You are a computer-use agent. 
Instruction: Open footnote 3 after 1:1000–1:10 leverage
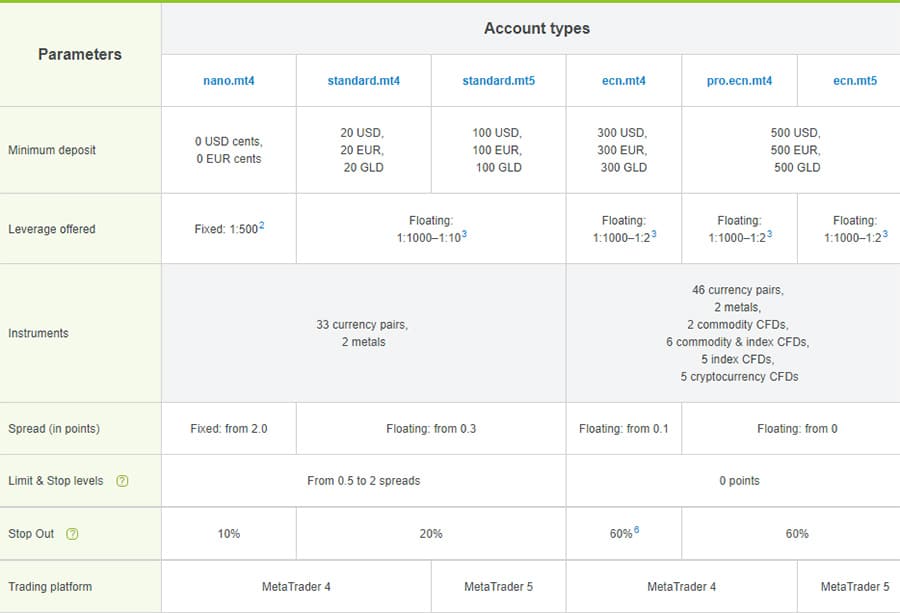(465, 235)
